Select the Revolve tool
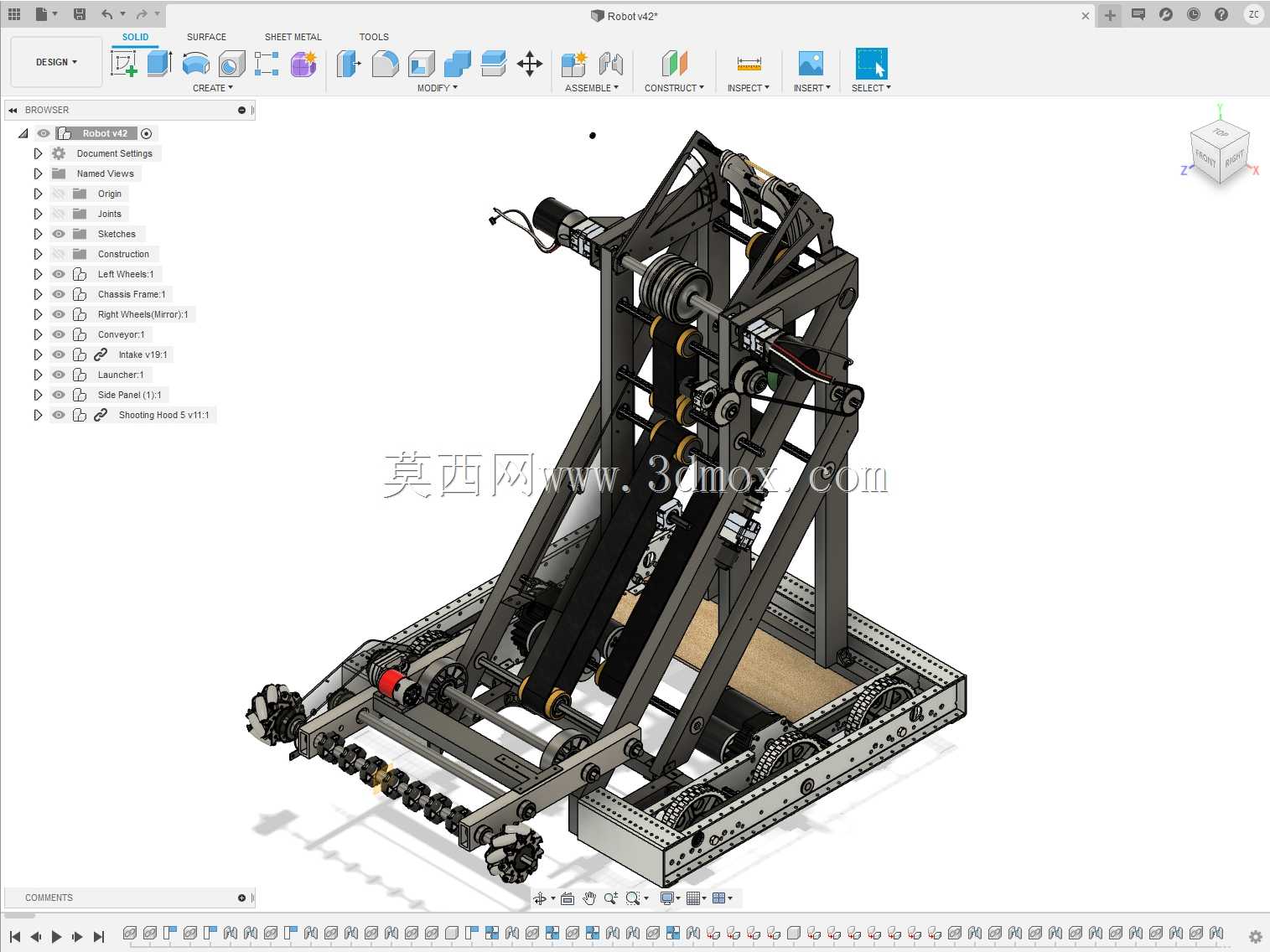The image size is (1270, 952). 196,63
